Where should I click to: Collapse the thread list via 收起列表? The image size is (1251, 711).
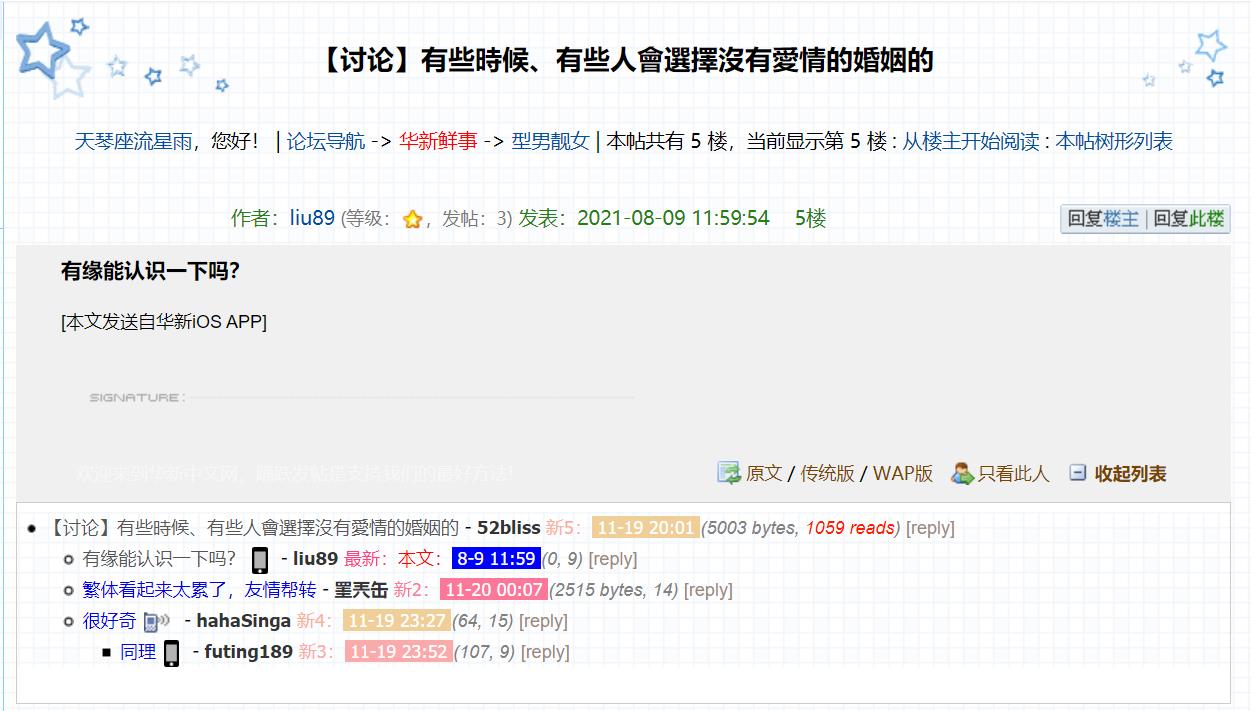pyautogui.click(x=1130, y=474)
